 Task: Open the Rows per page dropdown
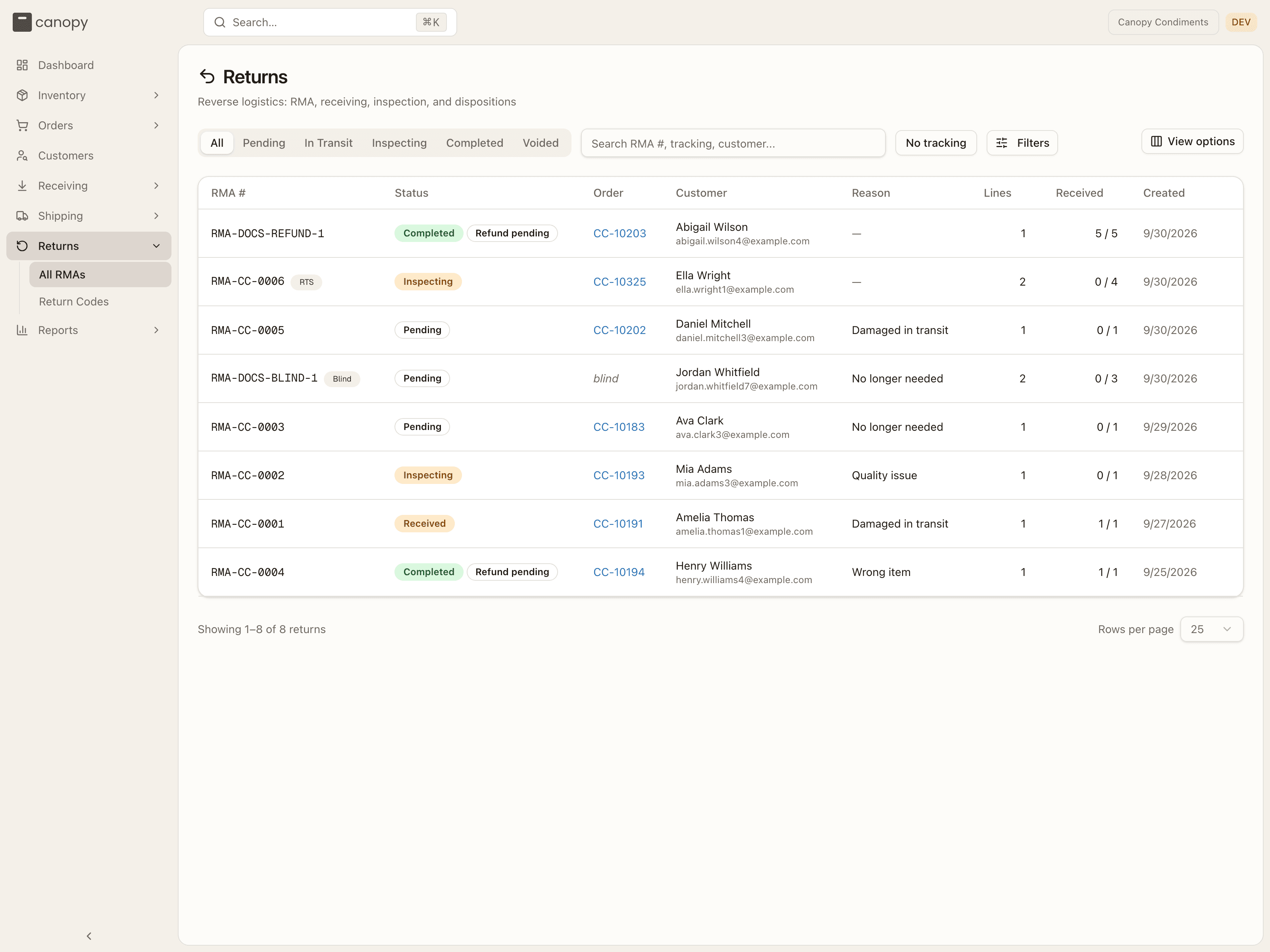1211,630
